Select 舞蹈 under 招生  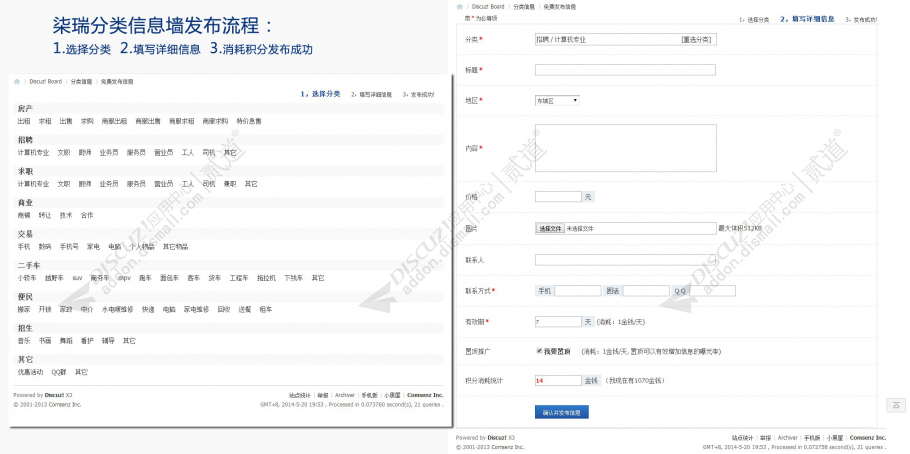click(x=66, y=341)
